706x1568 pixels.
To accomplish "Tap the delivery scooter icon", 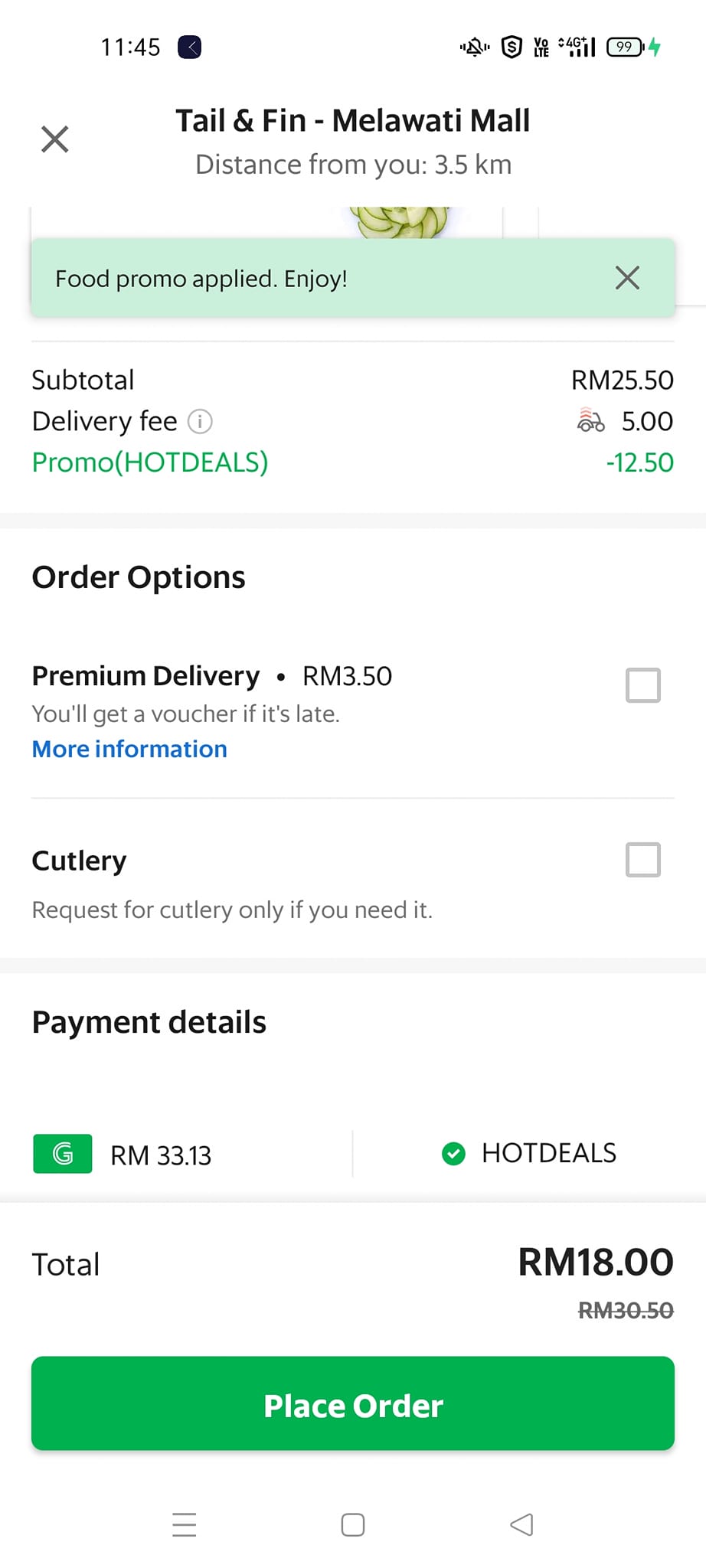I will click(590, 420).
